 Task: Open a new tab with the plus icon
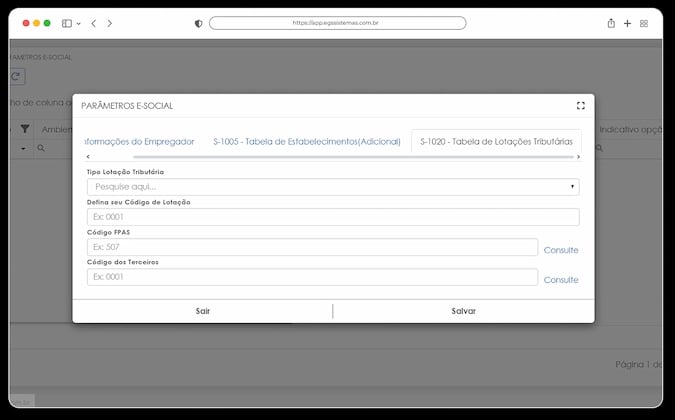(x=627, y=23)
